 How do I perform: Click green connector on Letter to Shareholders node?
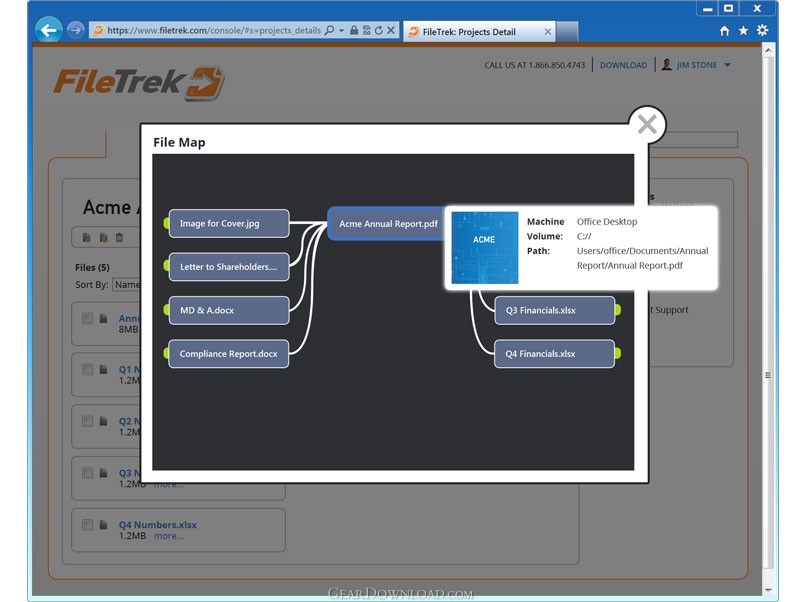click(166, 265)
